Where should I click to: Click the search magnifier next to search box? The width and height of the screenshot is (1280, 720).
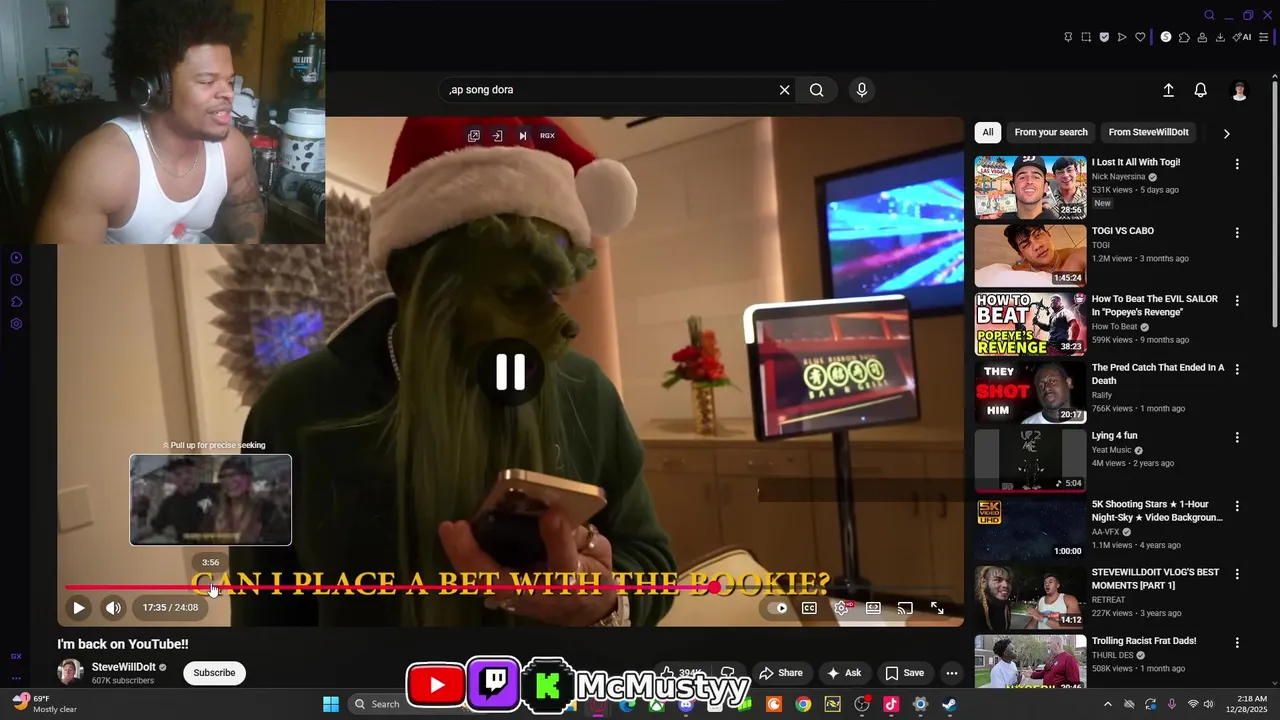coord(817,90)
